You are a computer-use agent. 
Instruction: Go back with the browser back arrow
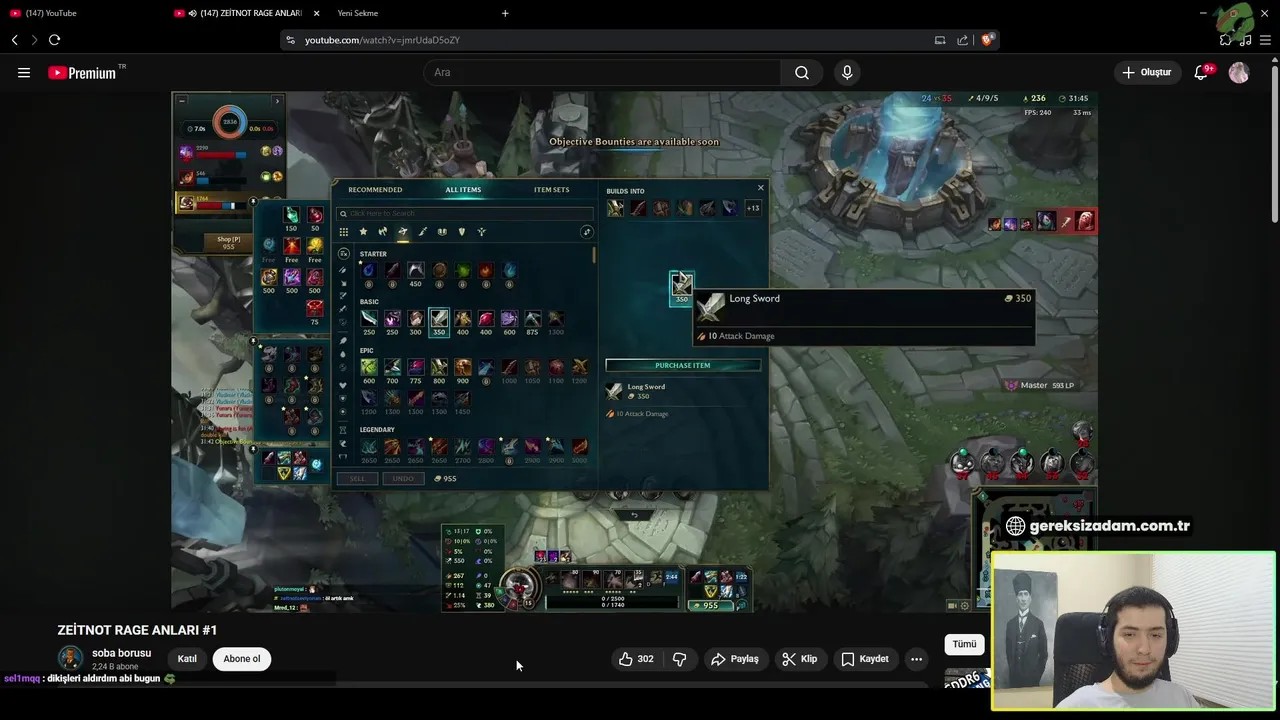pos(14,40)
